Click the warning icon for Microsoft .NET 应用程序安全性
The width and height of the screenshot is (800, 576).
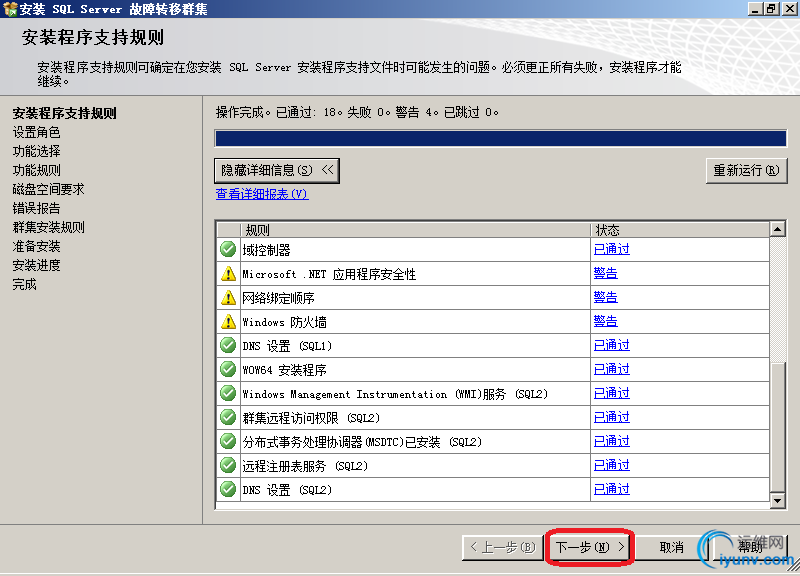pos(228,273)
